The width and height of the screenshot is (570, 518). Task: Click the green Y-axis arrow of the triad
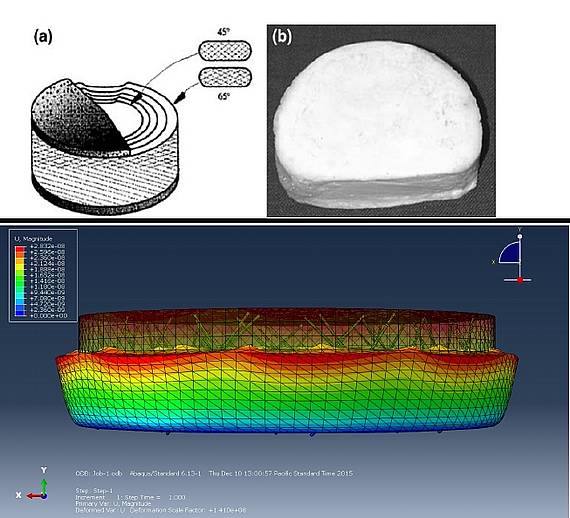[44, 486]
